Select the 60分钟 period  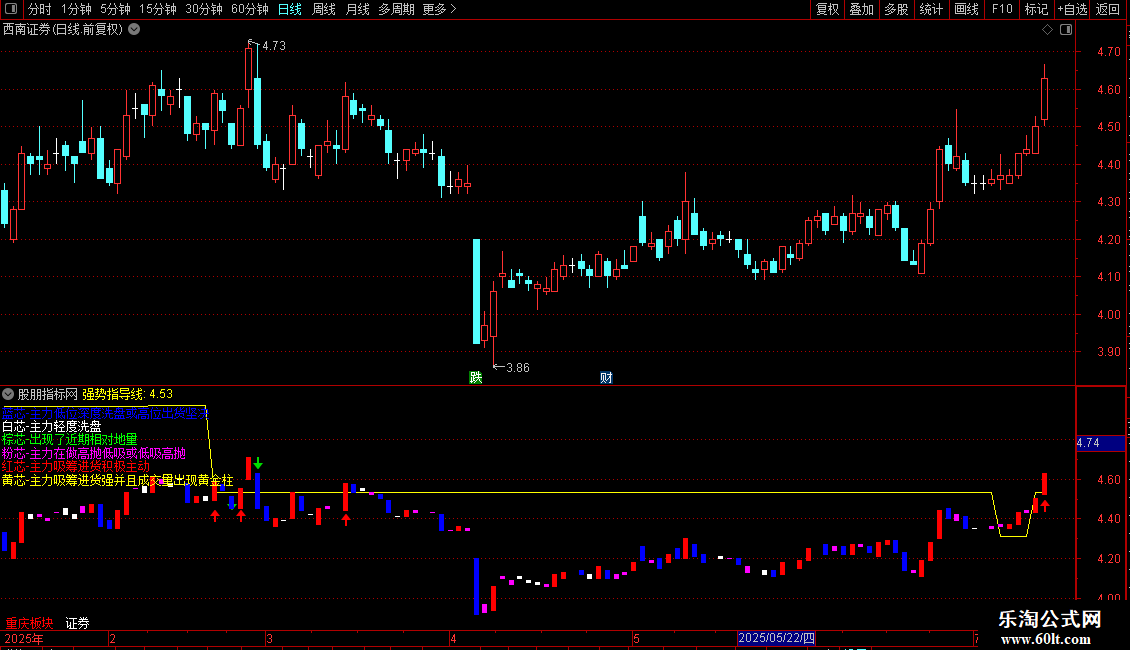click(x=250, y=9)
